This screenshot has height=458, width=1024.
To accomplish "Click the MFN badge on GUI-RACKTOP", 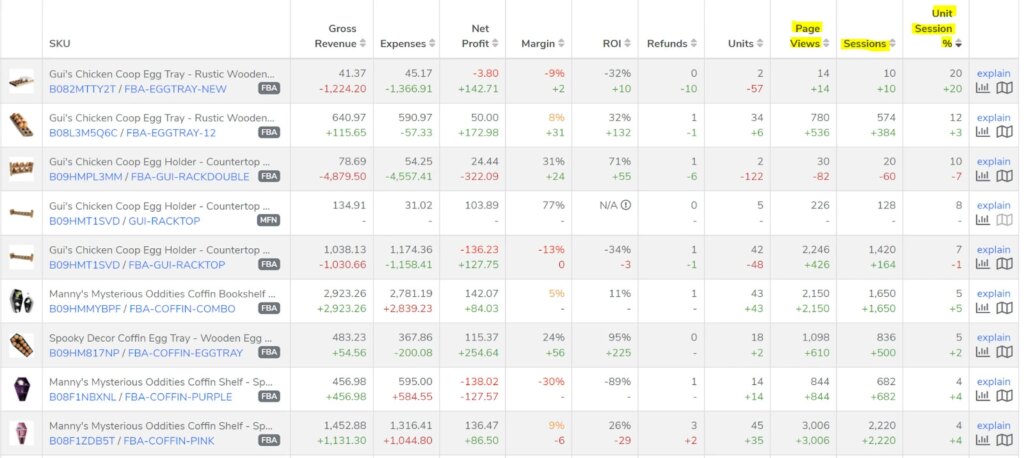I will (268, 220).
